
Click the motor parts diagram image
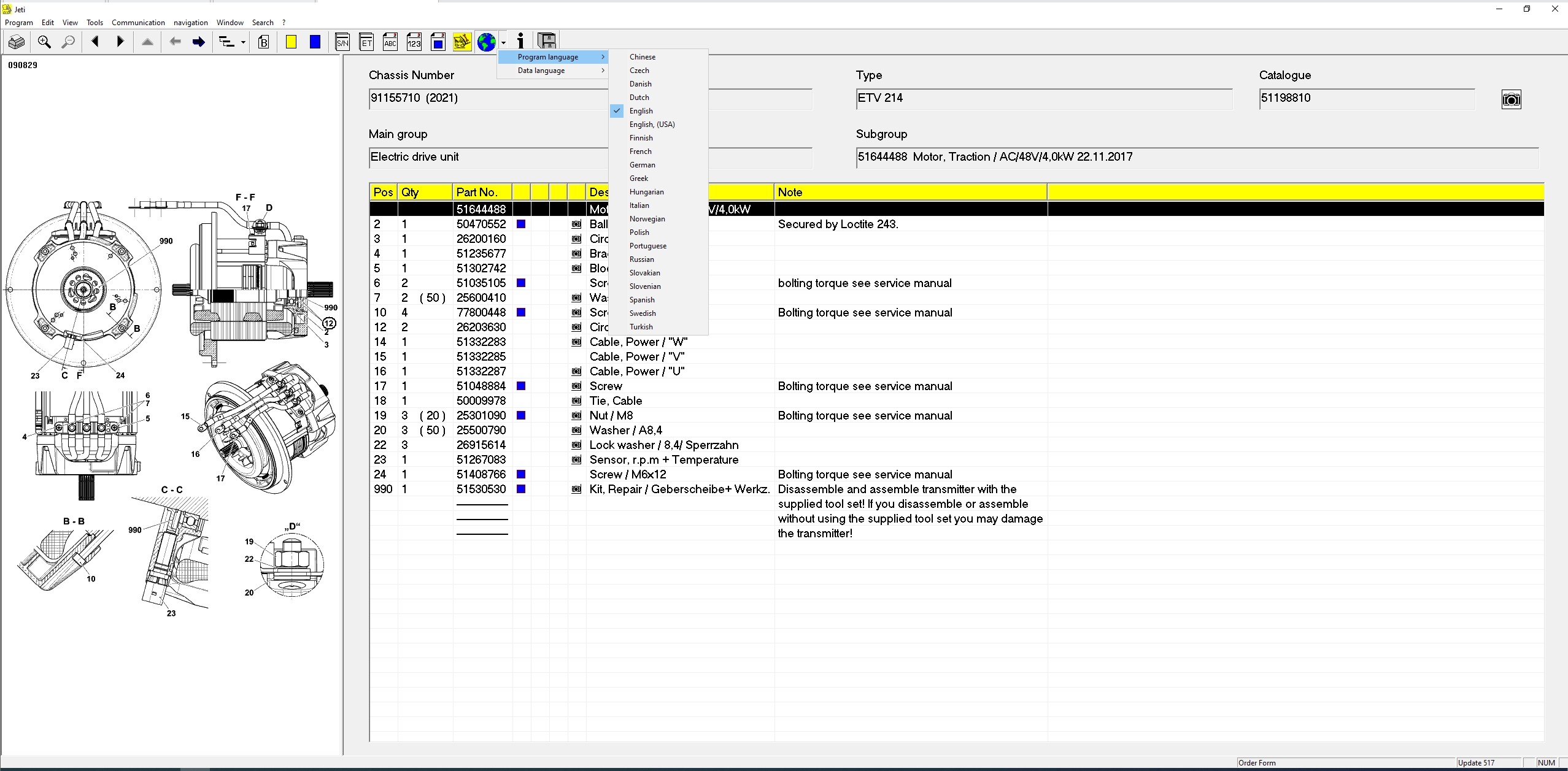[171, 405]
